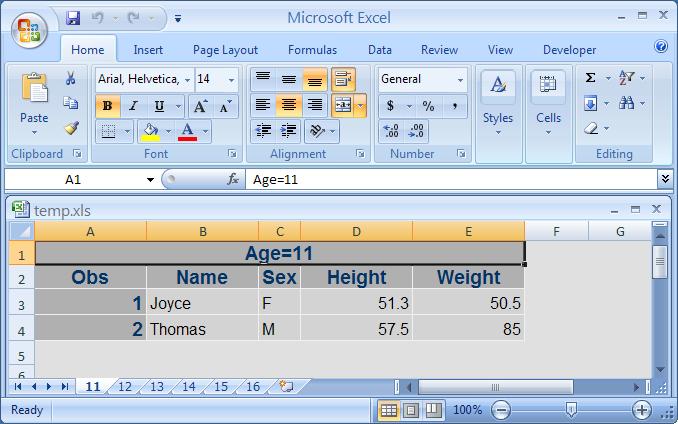Cut selection with scissors icon

click(x=70, y=78)
